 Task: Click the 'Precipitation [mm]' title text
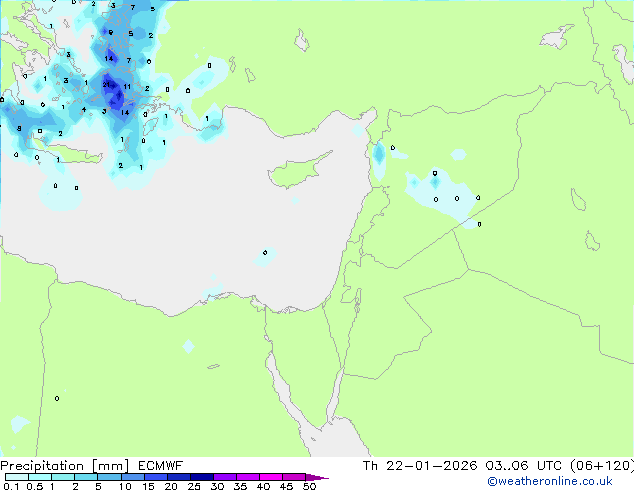[65, 466]
